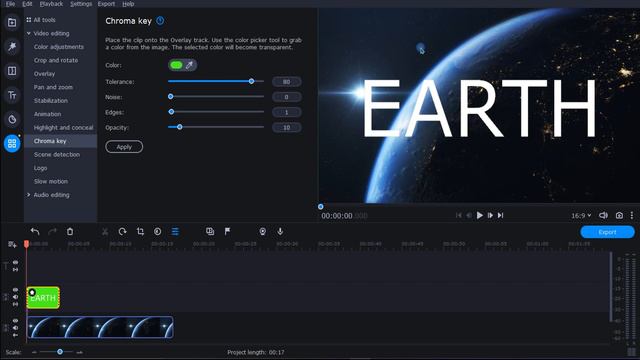
Task: Open Clip properties (blue lines icon)
Action: coord(175,231)
